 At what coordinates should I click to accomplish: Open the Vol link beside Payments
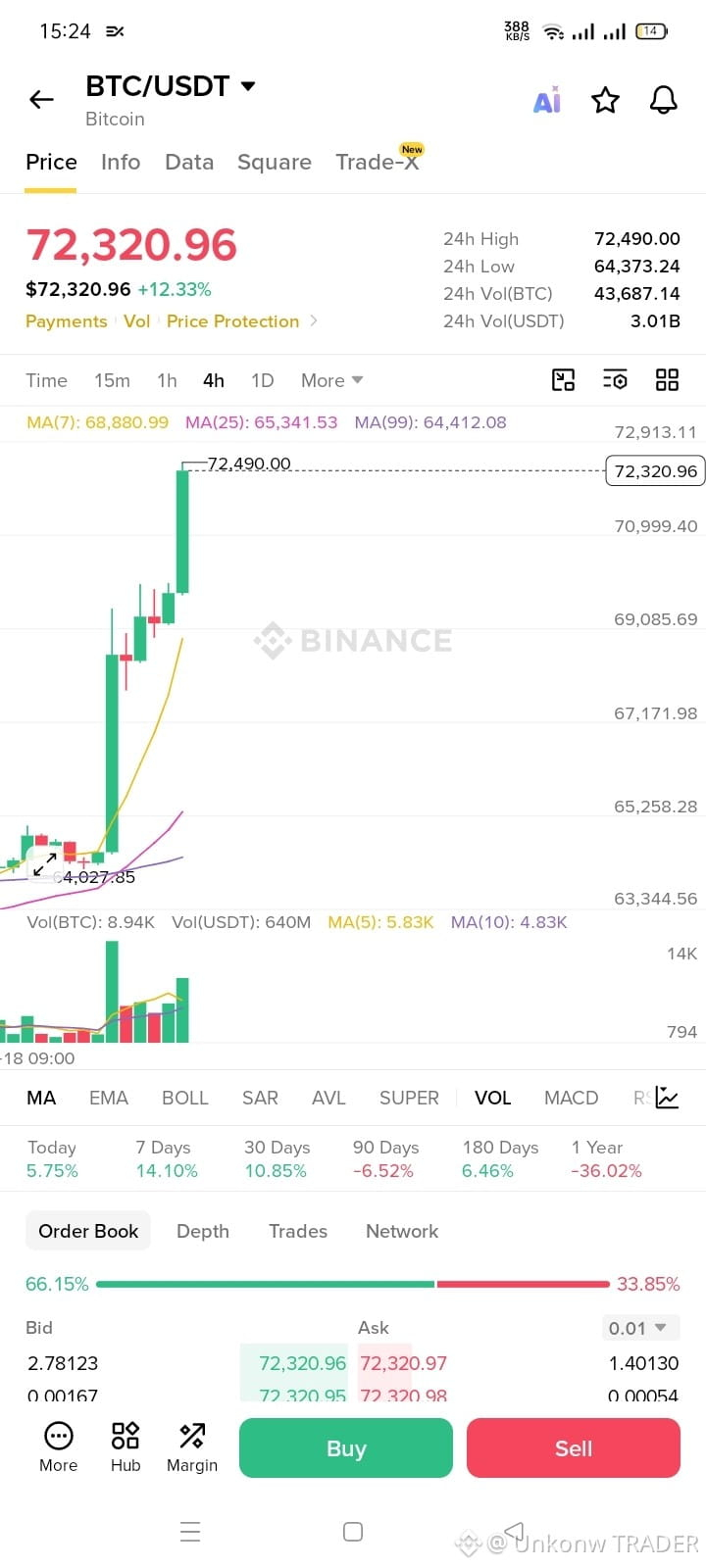pos(137,321)
